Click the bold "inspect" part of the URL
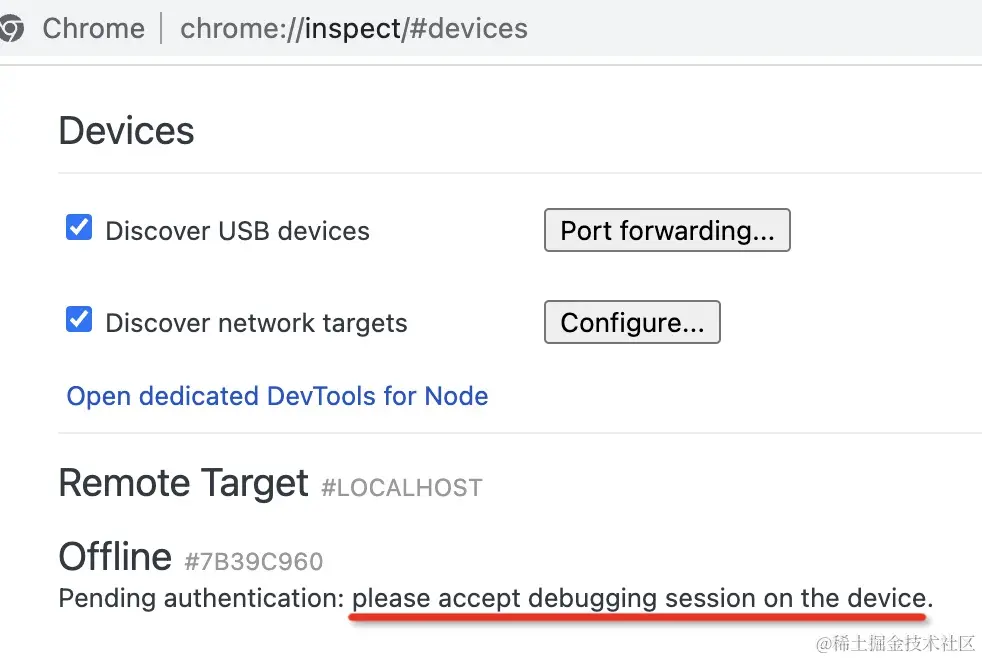 (x=352, y=28)
